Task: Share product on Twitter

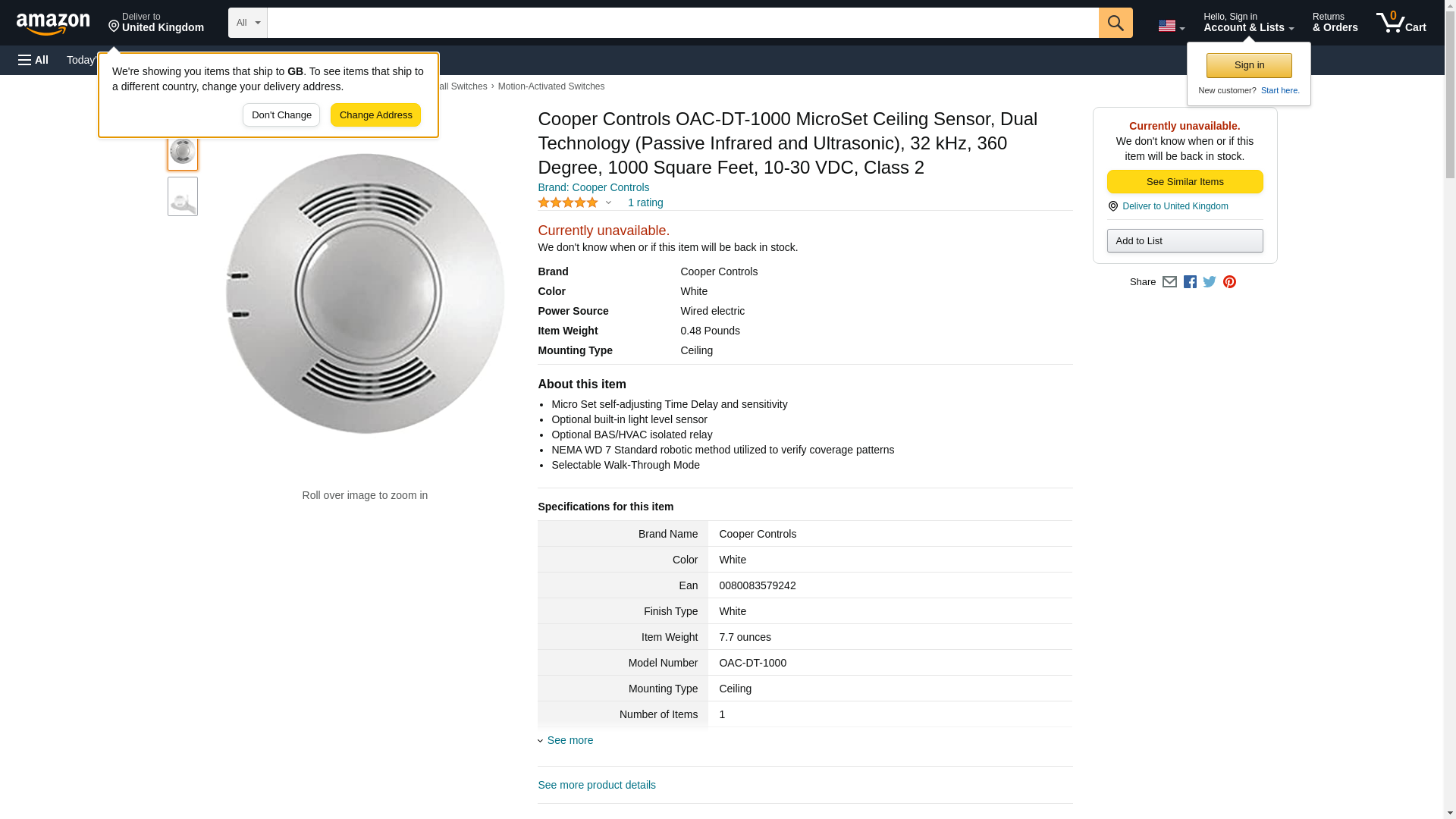Action: [1210, 282]
